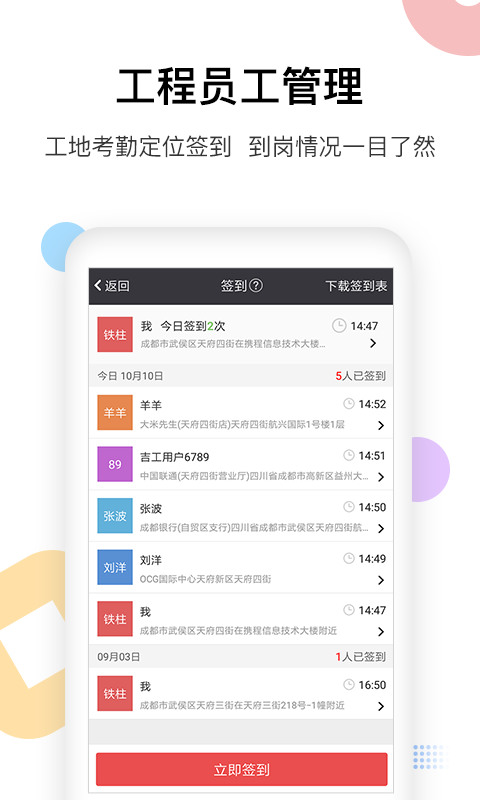Viewport: 480px width, 800px height.
Task: Tap the blue 张波 avatar
Action: [x=115, y=515]
